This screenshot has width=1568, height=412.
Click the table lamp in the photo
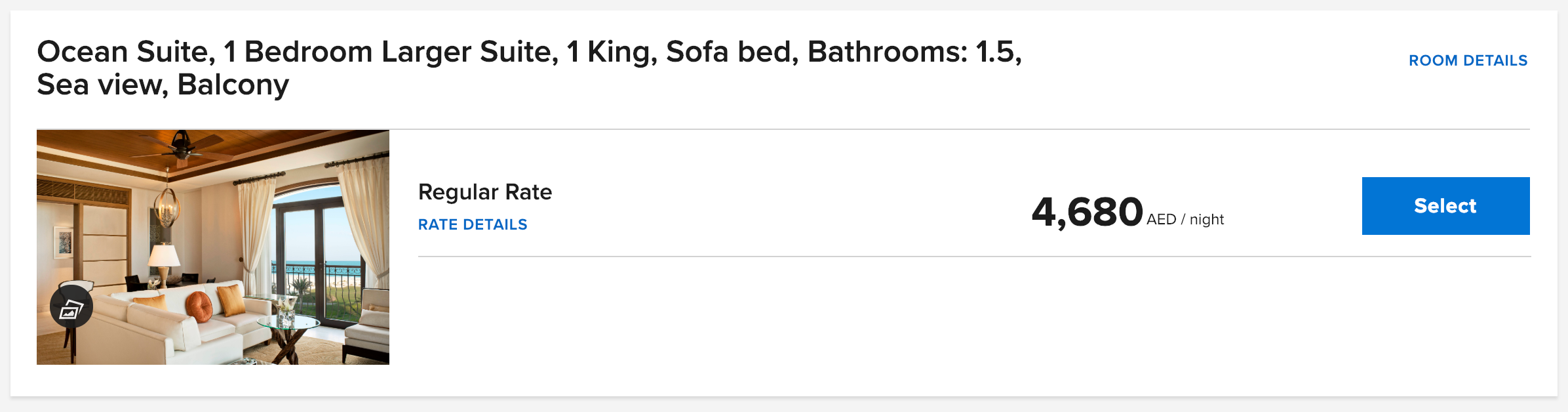tap(164, 256)
